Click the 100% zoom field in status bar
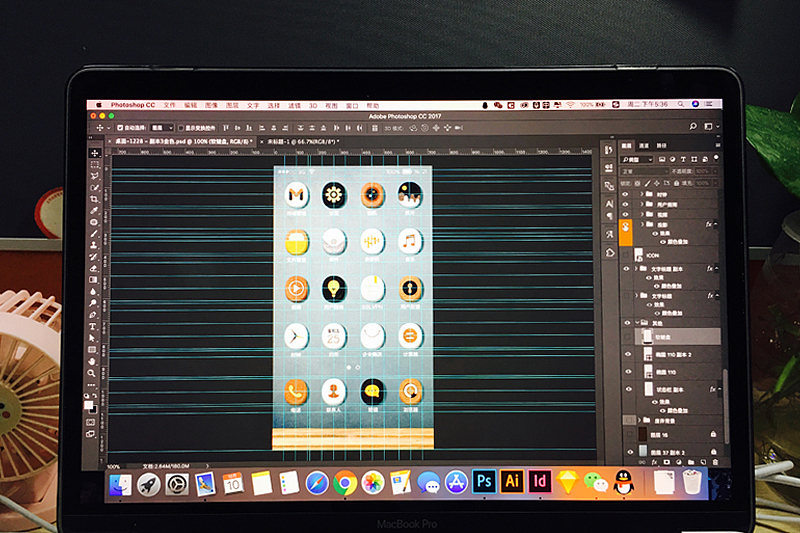 (113, 467)
